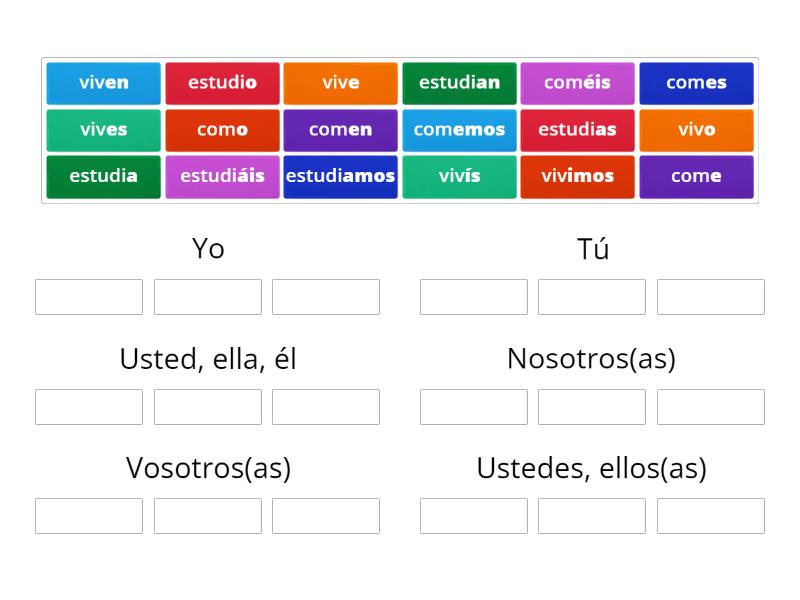Click the last empty box under Ustedes, ellos(as)

710,516
